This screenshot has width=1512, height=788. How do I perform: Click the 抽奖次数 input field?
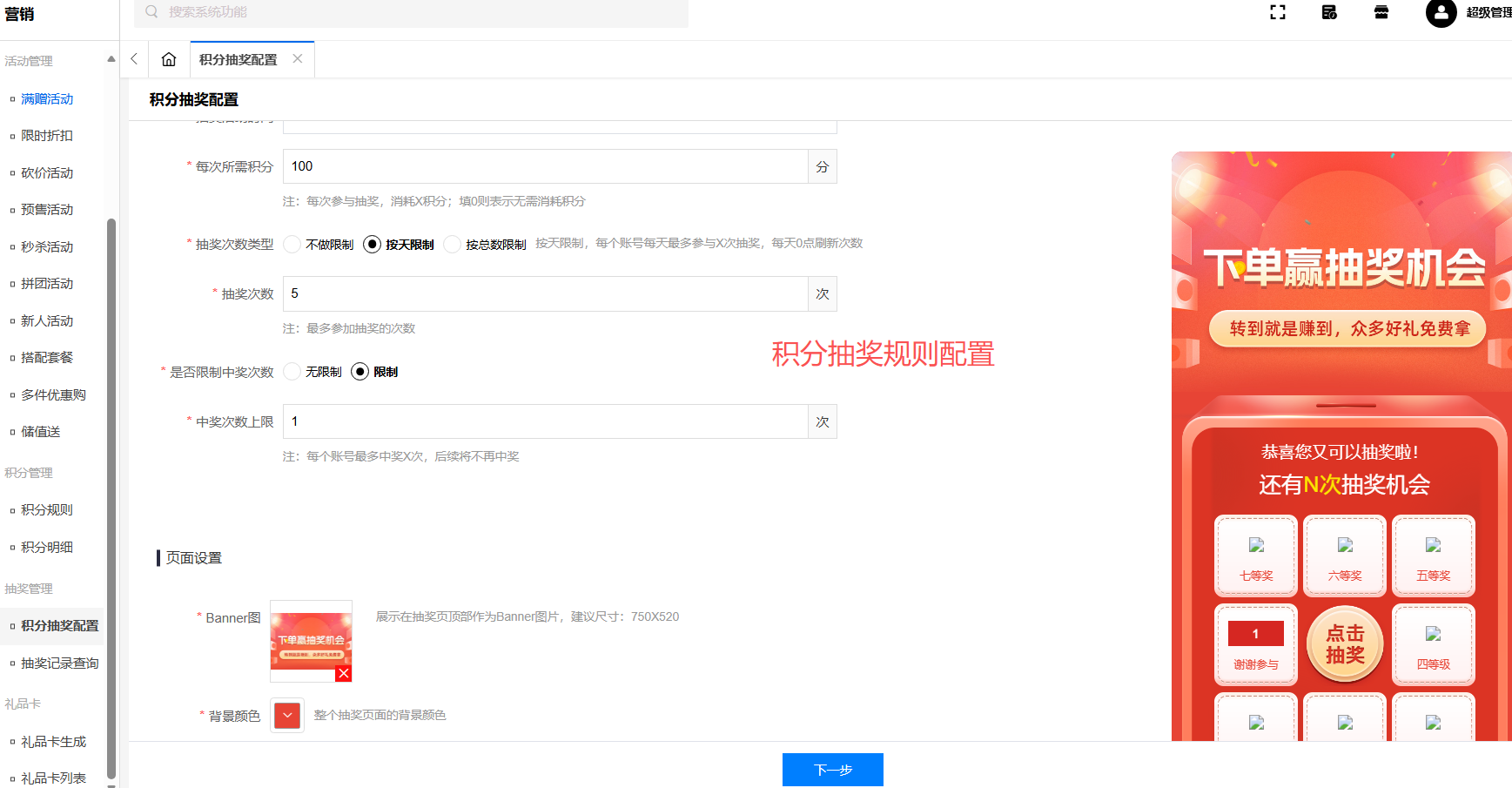[546, 294]
